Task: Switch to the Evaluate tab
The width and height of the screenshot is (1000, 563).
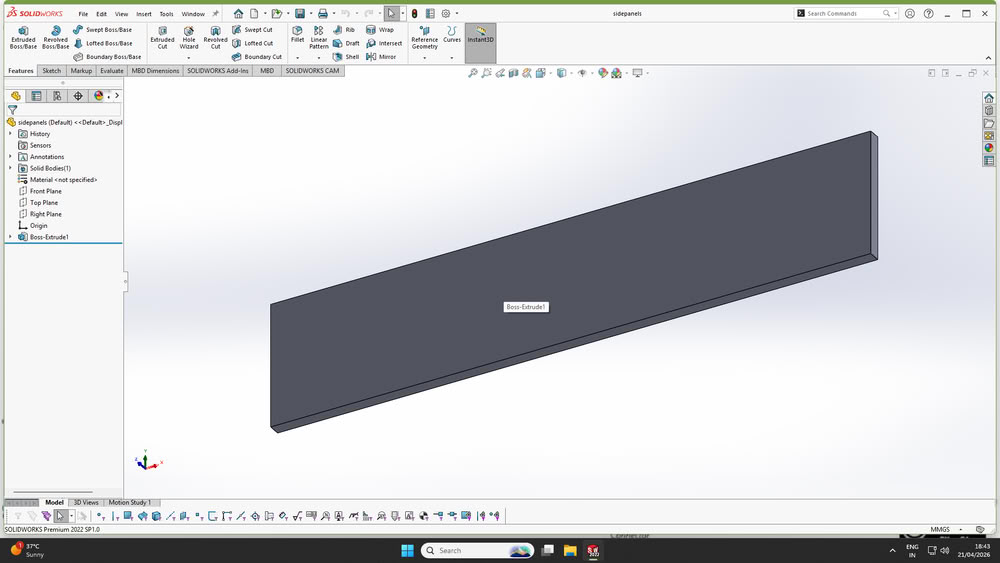Action: [111, 71]
